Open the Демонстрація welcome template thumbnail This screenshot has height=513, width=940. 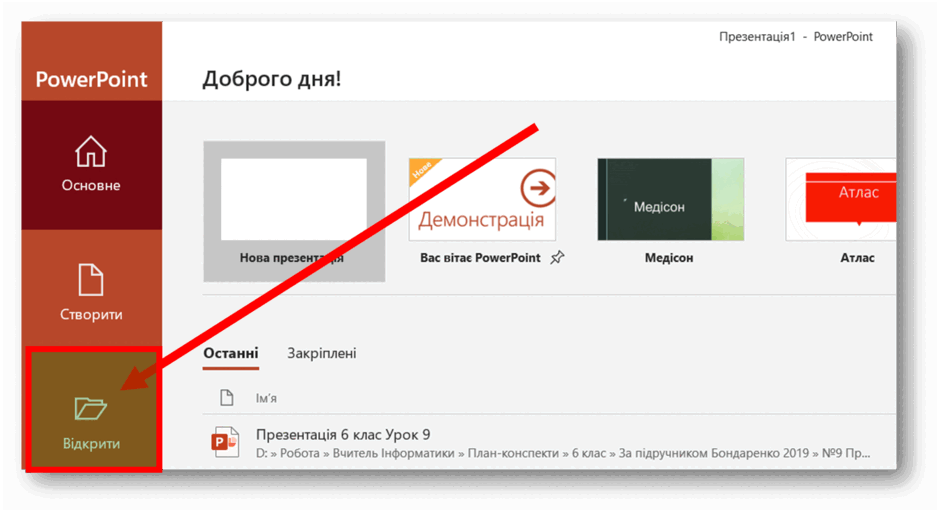(482, 200)
